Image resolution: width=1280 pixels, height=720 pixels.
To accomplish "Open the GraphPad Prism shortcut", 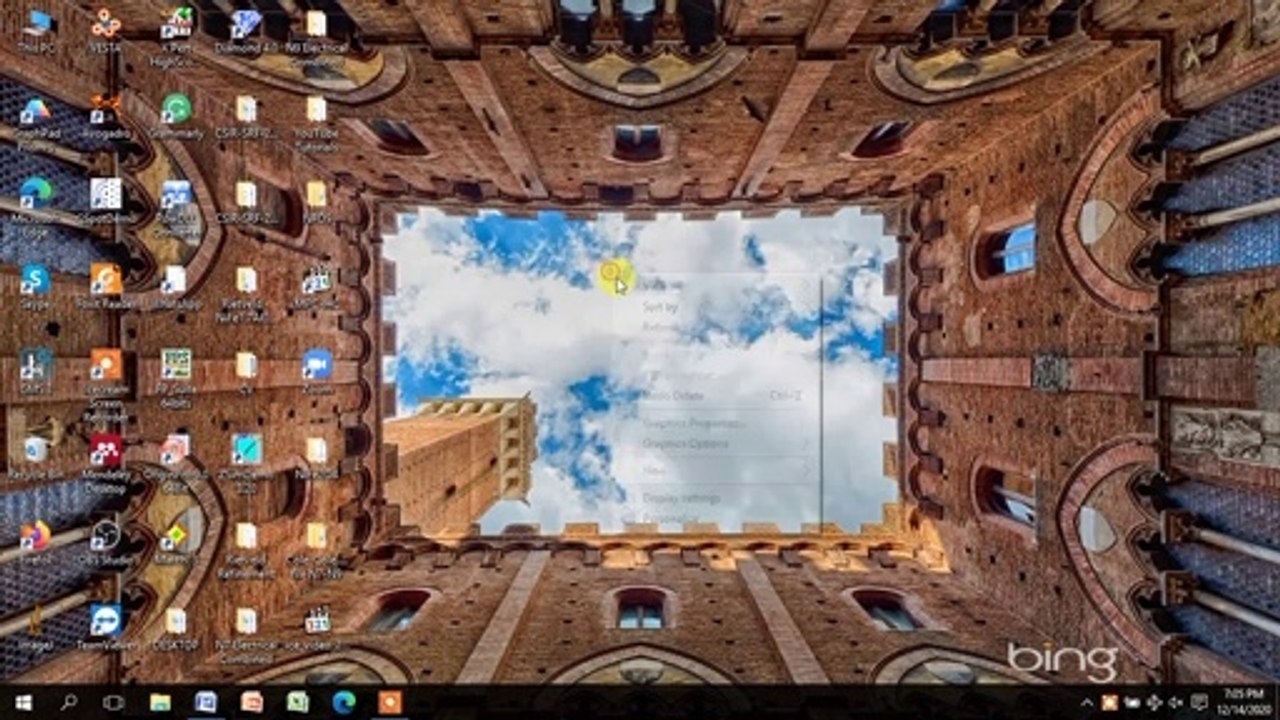I will pos(36,122).
